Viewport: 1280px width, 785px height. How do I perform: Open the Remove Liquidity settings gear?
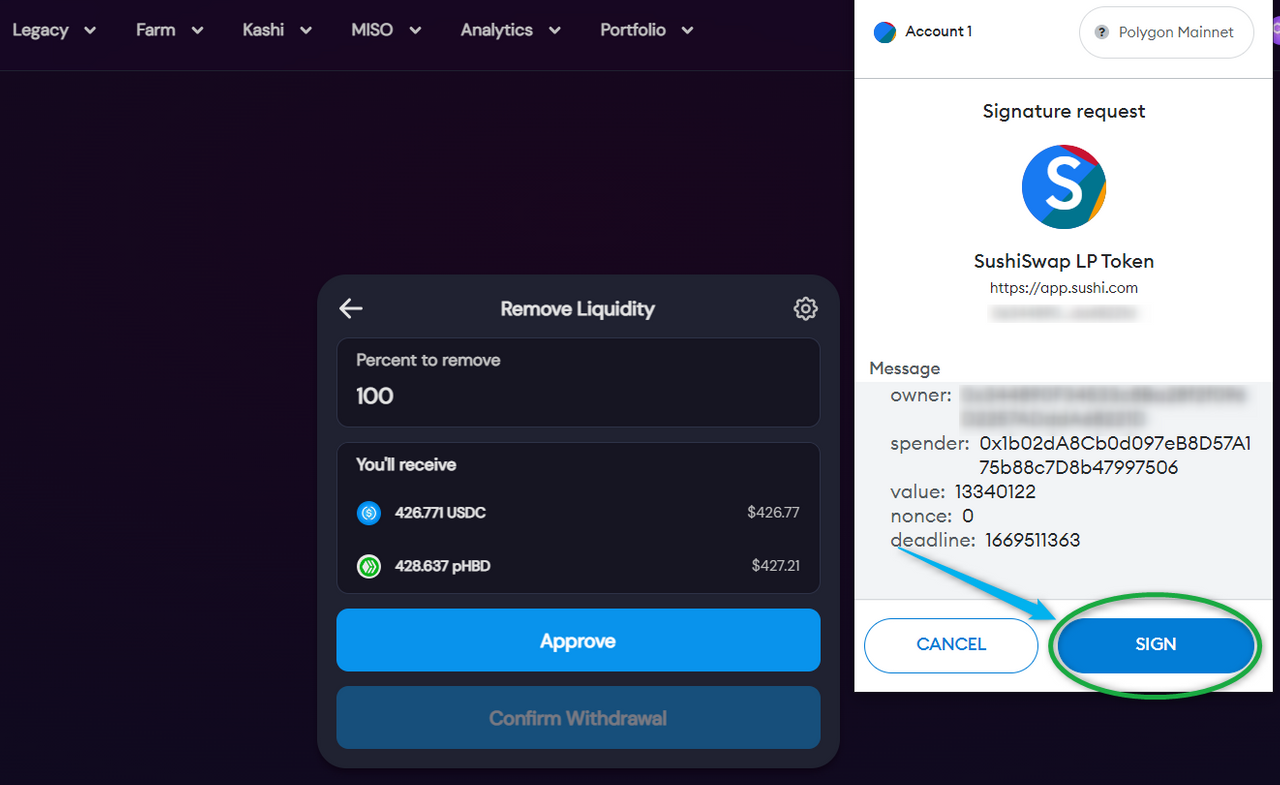[x=805, y=309]
